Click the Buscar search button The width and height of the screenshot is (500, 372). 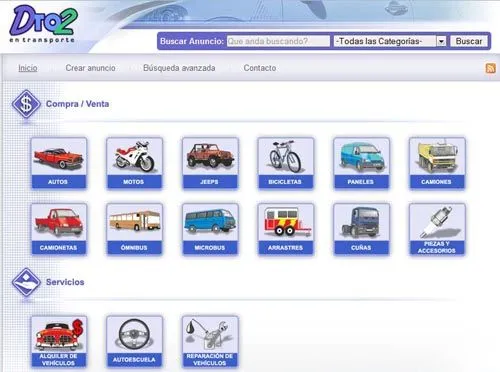click(469, 41)
